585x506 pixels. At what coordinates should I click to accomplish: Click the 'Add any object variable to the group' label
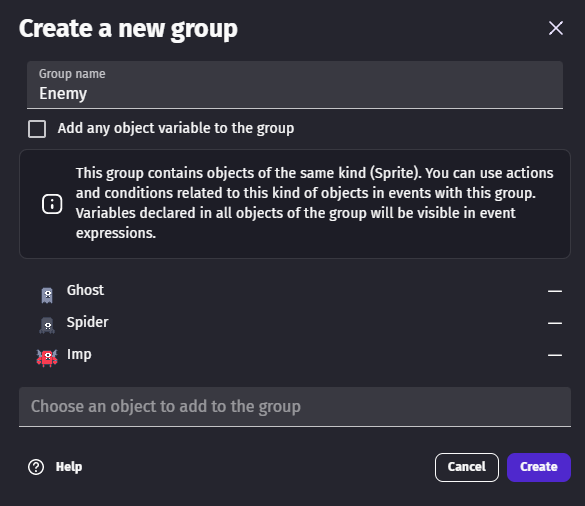(x=176, y=128)
